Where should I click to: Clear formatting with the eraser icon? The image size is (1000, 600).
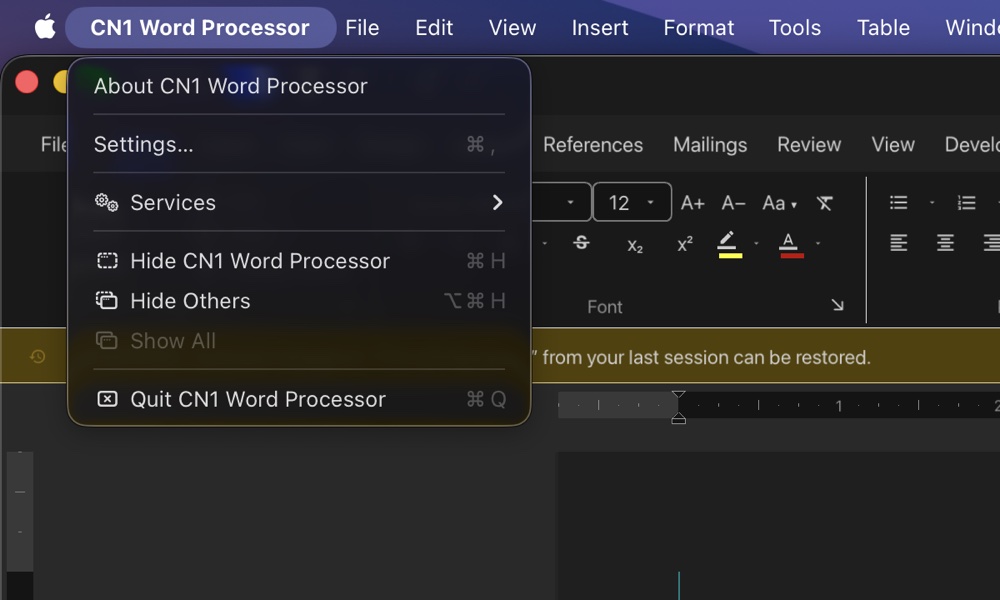pyautogui.click(x=825, y=203)
